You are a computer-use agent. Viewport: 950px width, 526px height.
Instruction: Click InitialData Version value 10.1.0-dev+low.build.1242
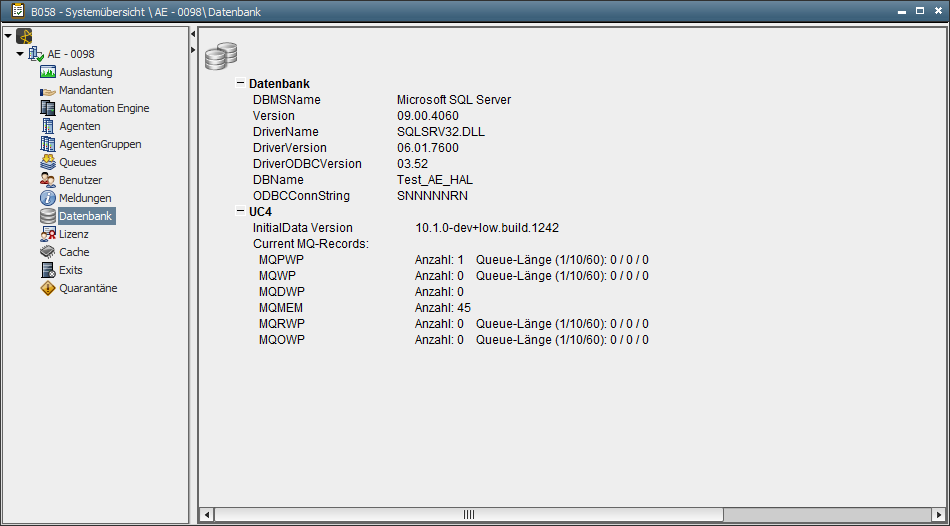[x=487, y=228]
